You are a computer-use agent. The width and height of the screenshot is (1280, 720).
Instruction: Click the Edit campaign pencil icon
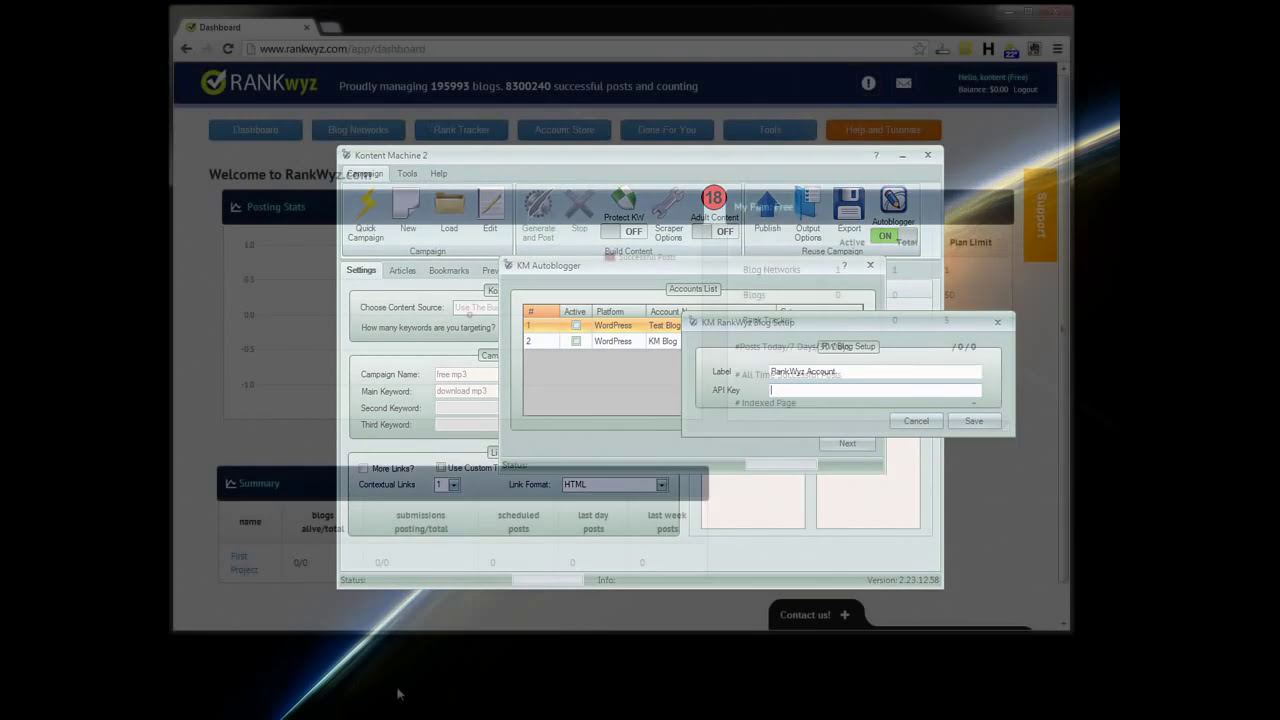tap(490, 204)
